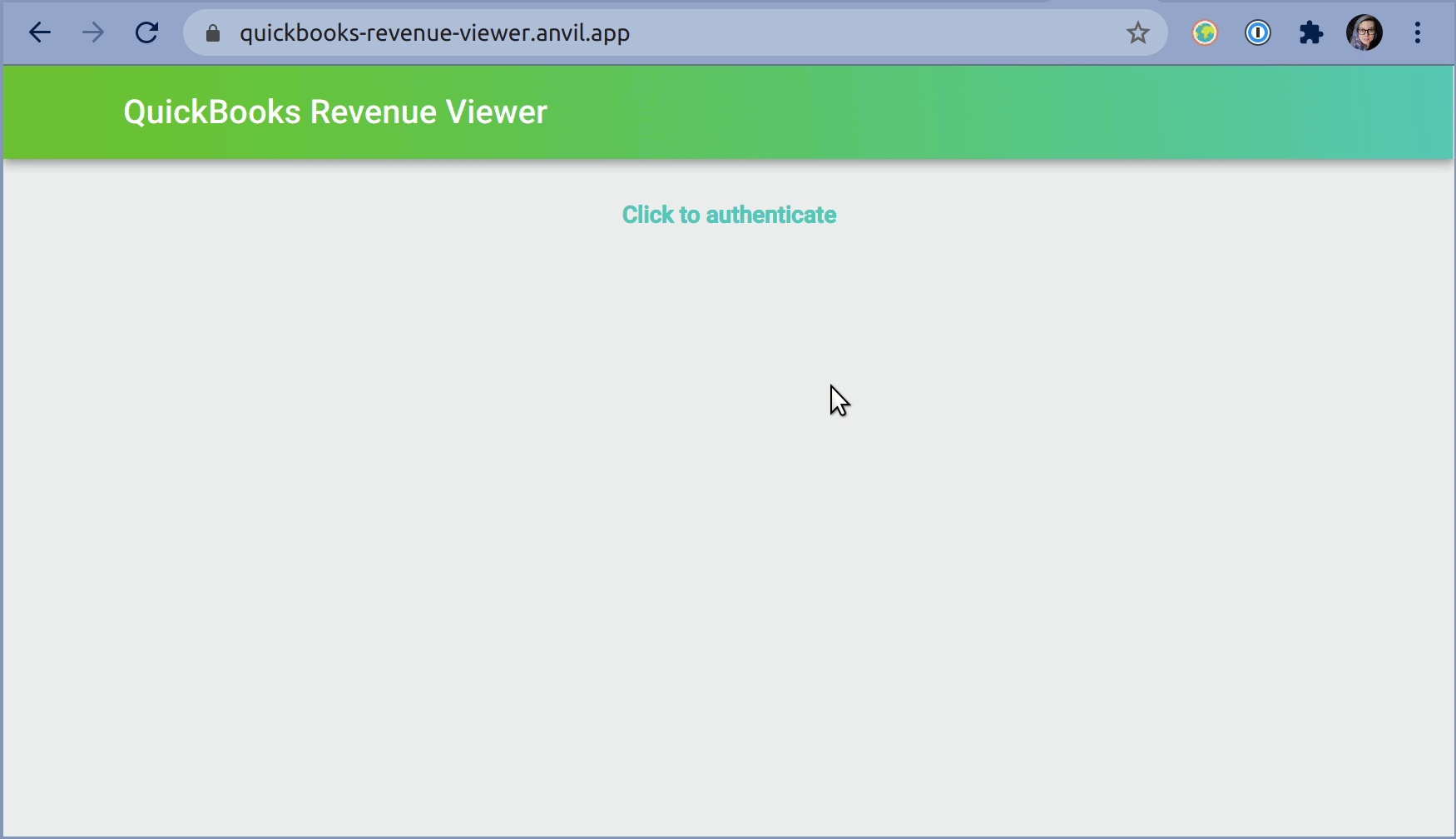Open the Chrome three-dot menu
This screenshot has width=1456, height=839.
tap(1418, 33)
